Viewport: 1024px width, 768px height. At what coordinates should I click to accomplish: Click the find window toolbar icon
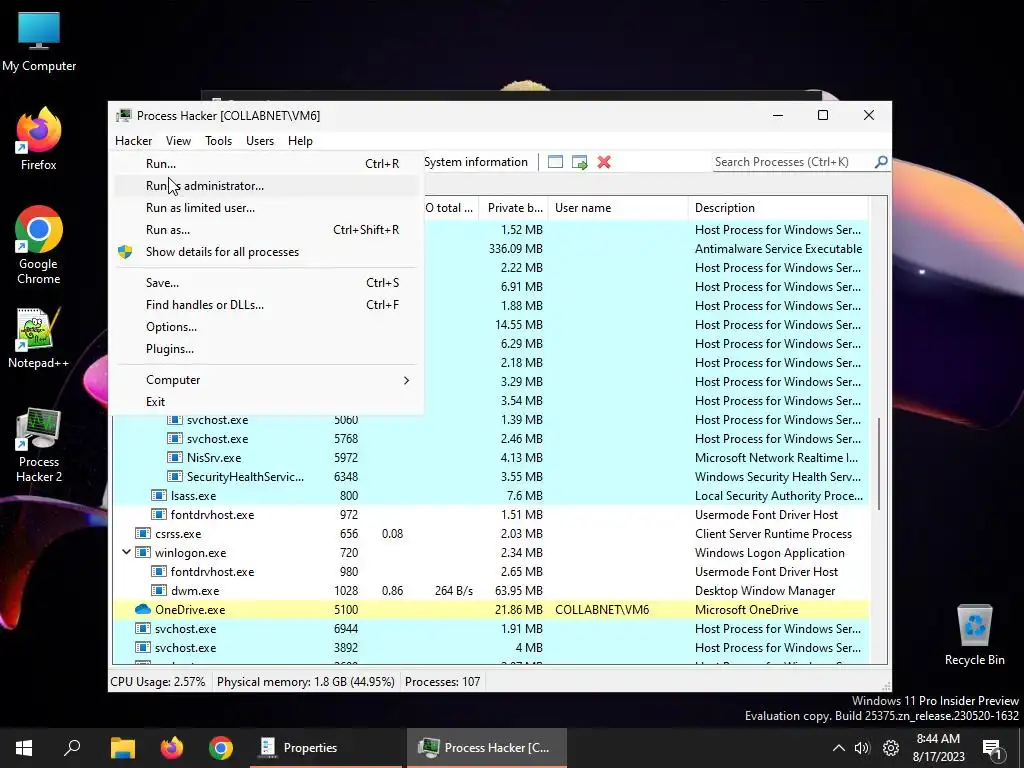[x=555, y=162]
